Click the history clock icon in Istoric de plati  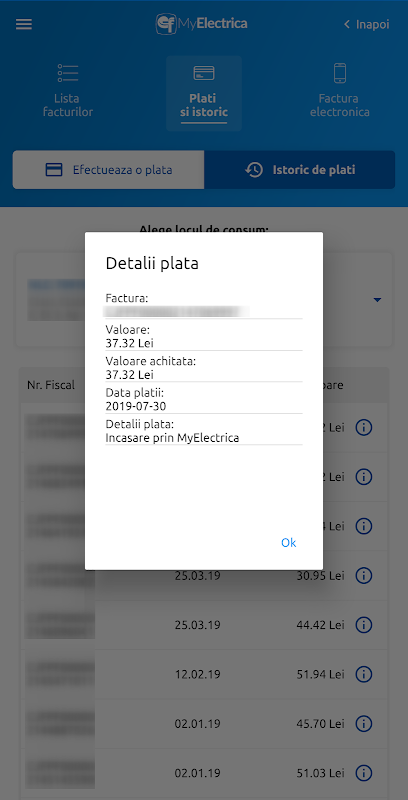coord(254,170)
